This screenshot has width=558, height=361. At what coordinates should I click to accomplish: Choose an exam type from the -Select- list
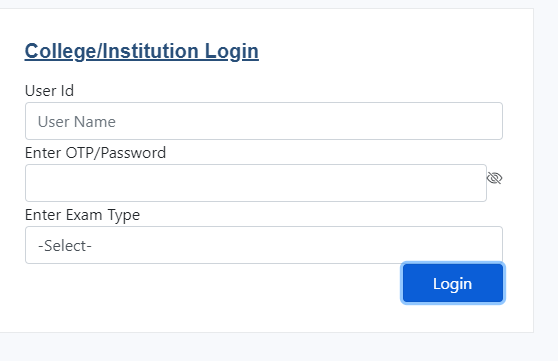(x=264, y=245)
